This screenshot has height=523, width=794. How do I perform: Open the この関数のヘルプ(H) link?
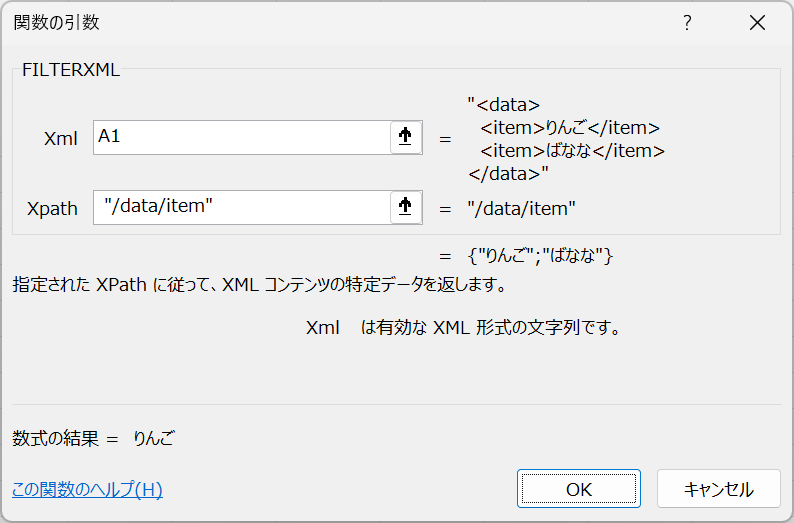pyautogui.click(x=87, y=489)
